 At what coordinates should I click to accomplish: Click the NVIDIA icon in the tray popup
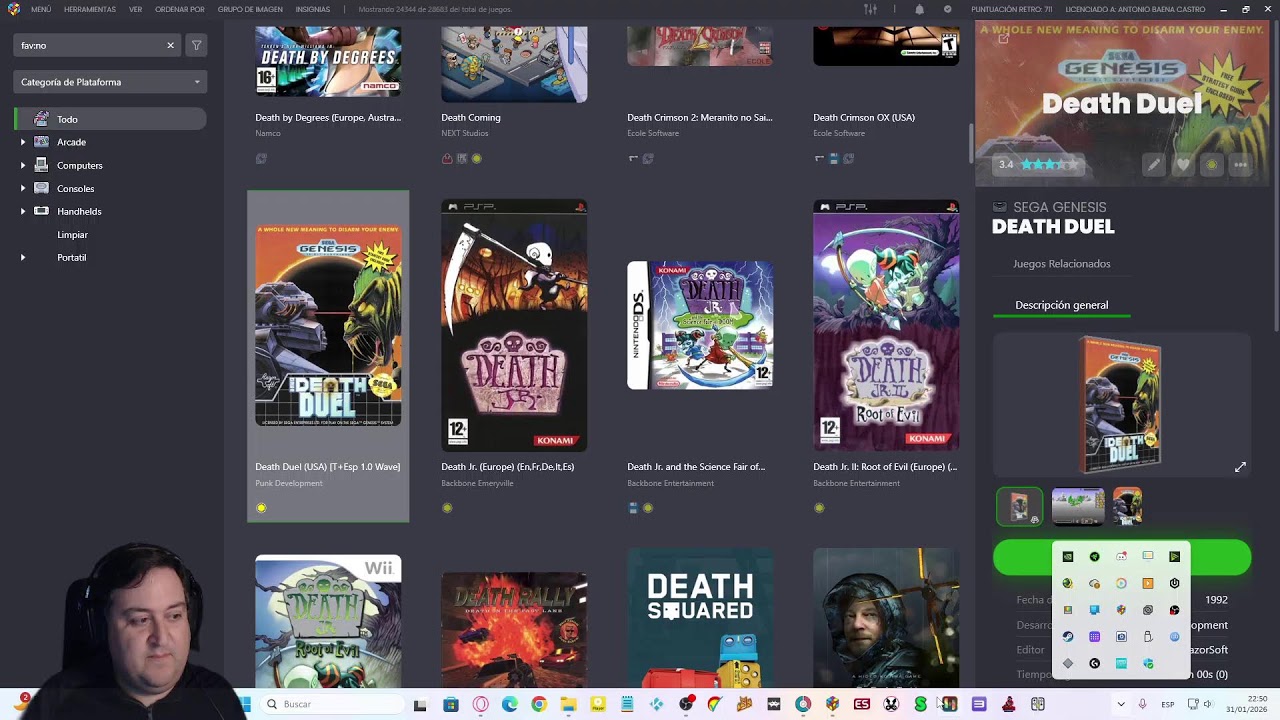click(1068, 557)
